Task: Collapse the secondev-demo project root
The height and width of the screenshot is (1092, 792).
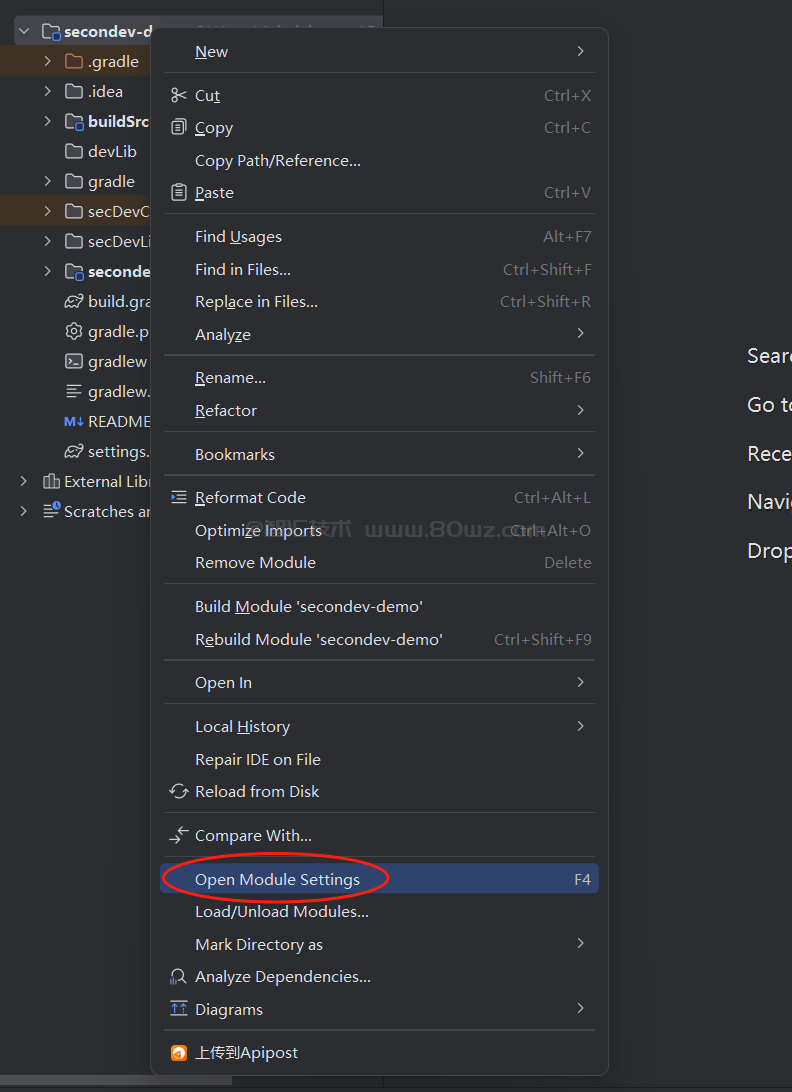Action: [x=24, y=32]
